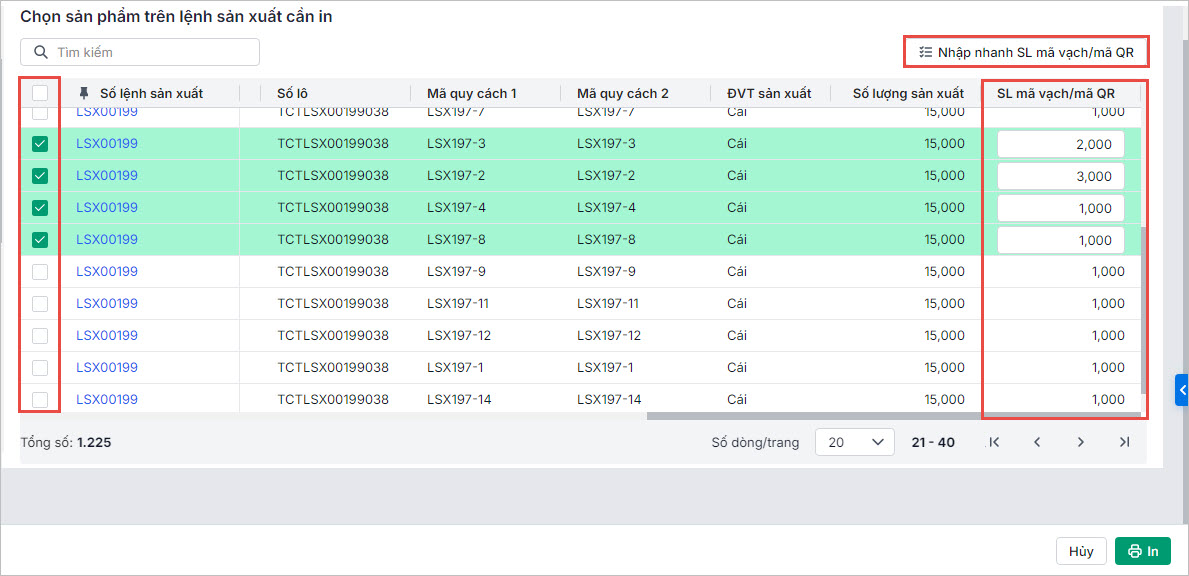Open LSX00199 link in LSX197-2 row
Image resolution: width=1189 pixels, height=576 pixels.
107,176
